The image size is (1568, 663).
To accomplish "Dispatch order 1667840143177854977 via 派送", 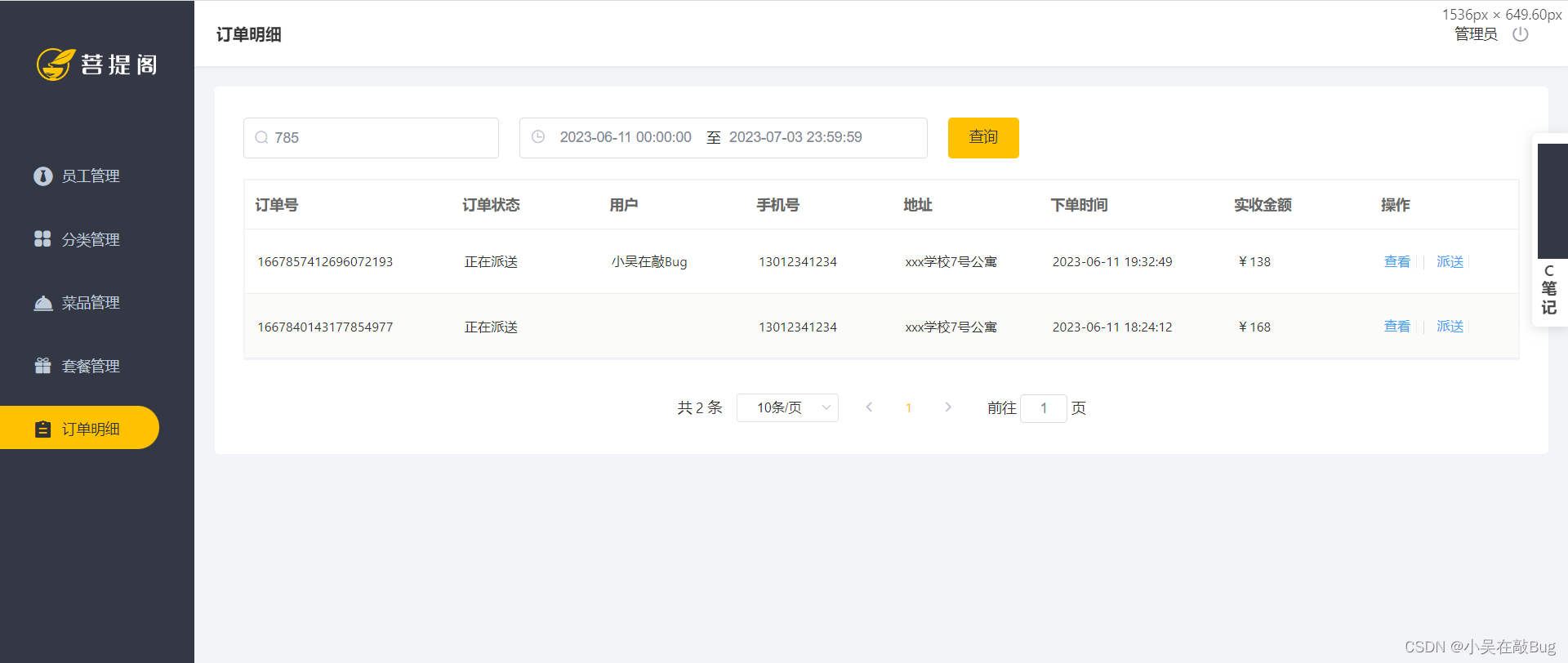I will point(1450,327).
